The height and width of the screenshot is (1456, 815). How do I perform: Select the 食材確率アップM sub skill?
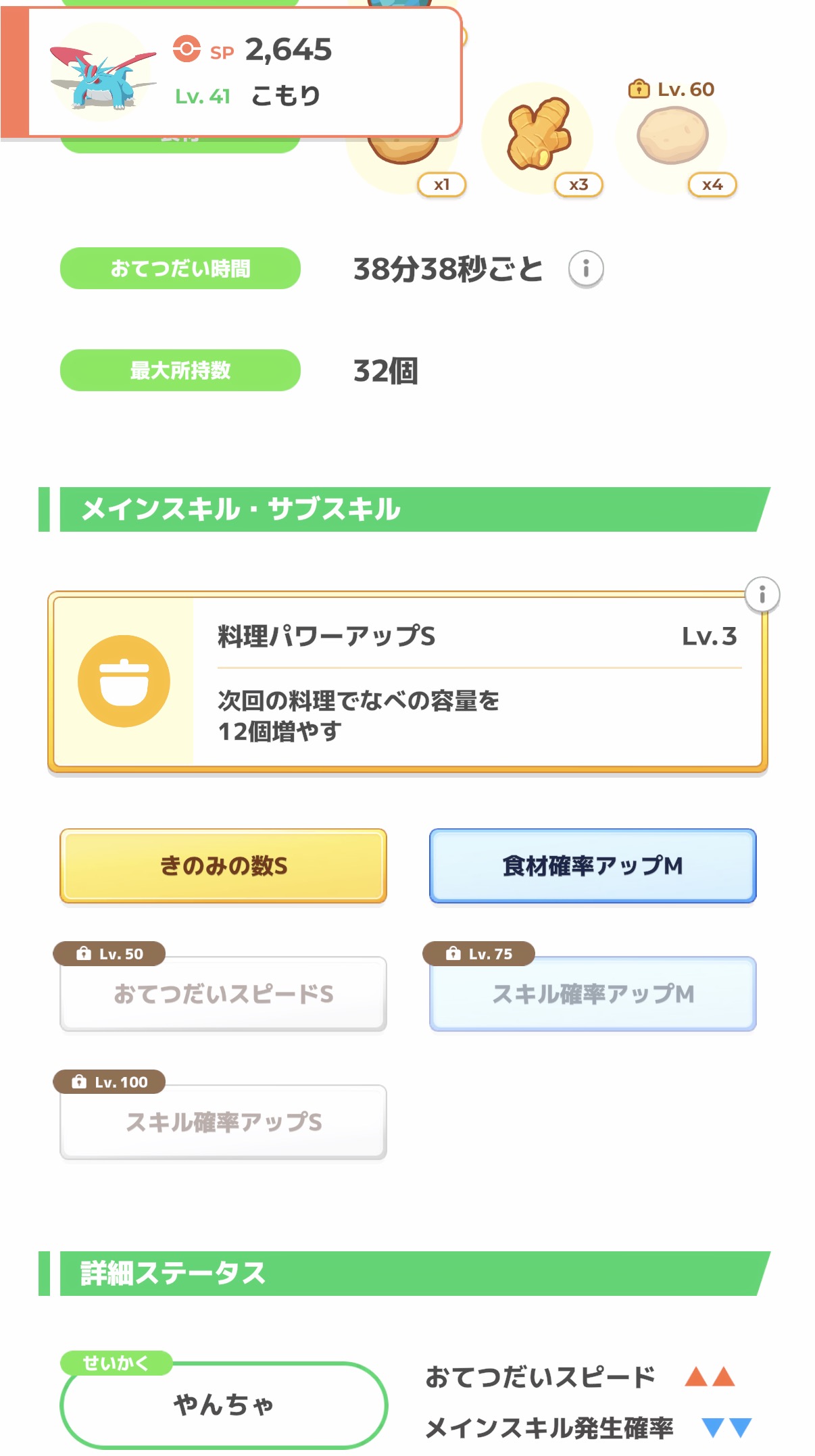pos(593,865)
